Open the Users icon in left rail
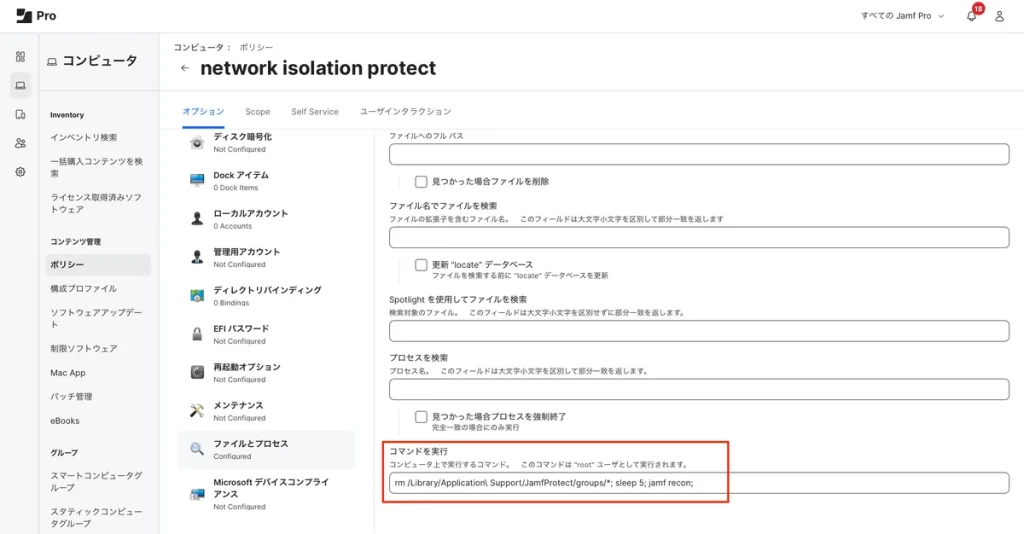Image resolution: width=1024 pixels, height=534 pixels. pos(20,143)
